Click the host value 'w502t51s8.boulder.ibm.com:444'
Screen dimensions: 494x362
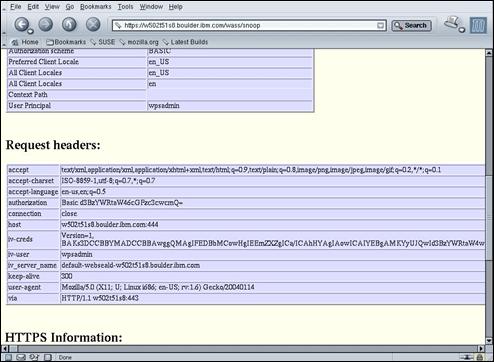pyautogui.click(x=110, y=225)
